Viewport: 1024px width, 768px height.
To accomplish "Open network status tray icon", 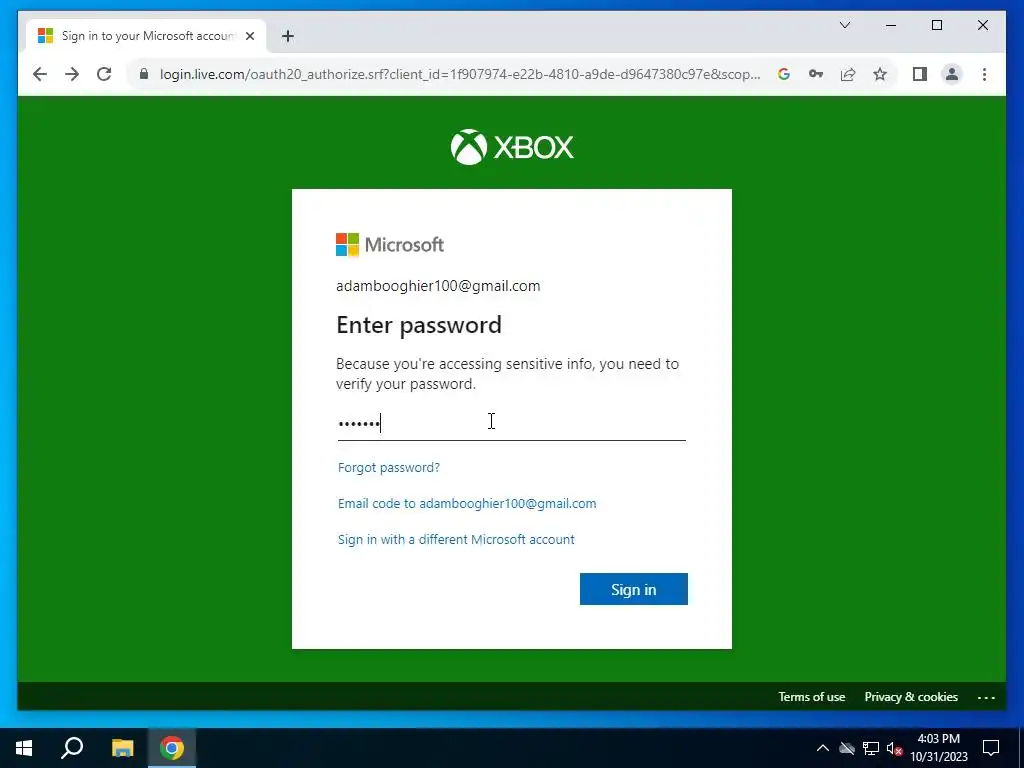I will tap(871, 748).
